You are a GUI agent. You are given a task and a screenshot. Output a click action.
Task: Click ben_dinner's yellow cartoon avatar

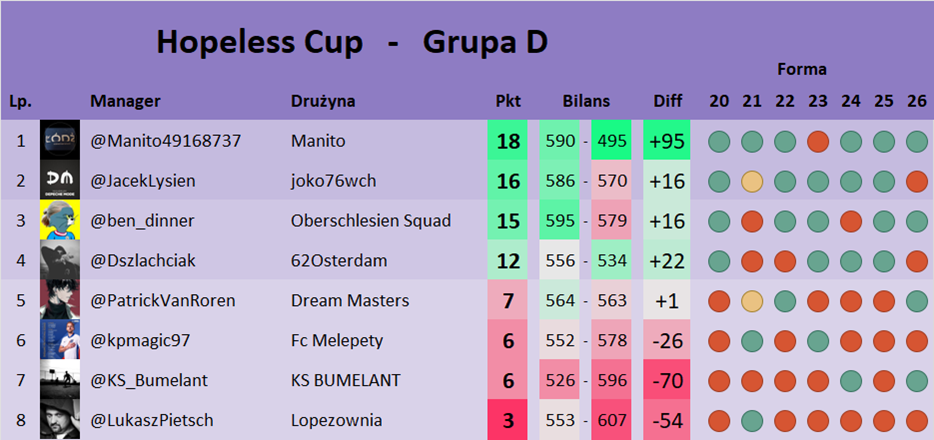coord(59,221)
